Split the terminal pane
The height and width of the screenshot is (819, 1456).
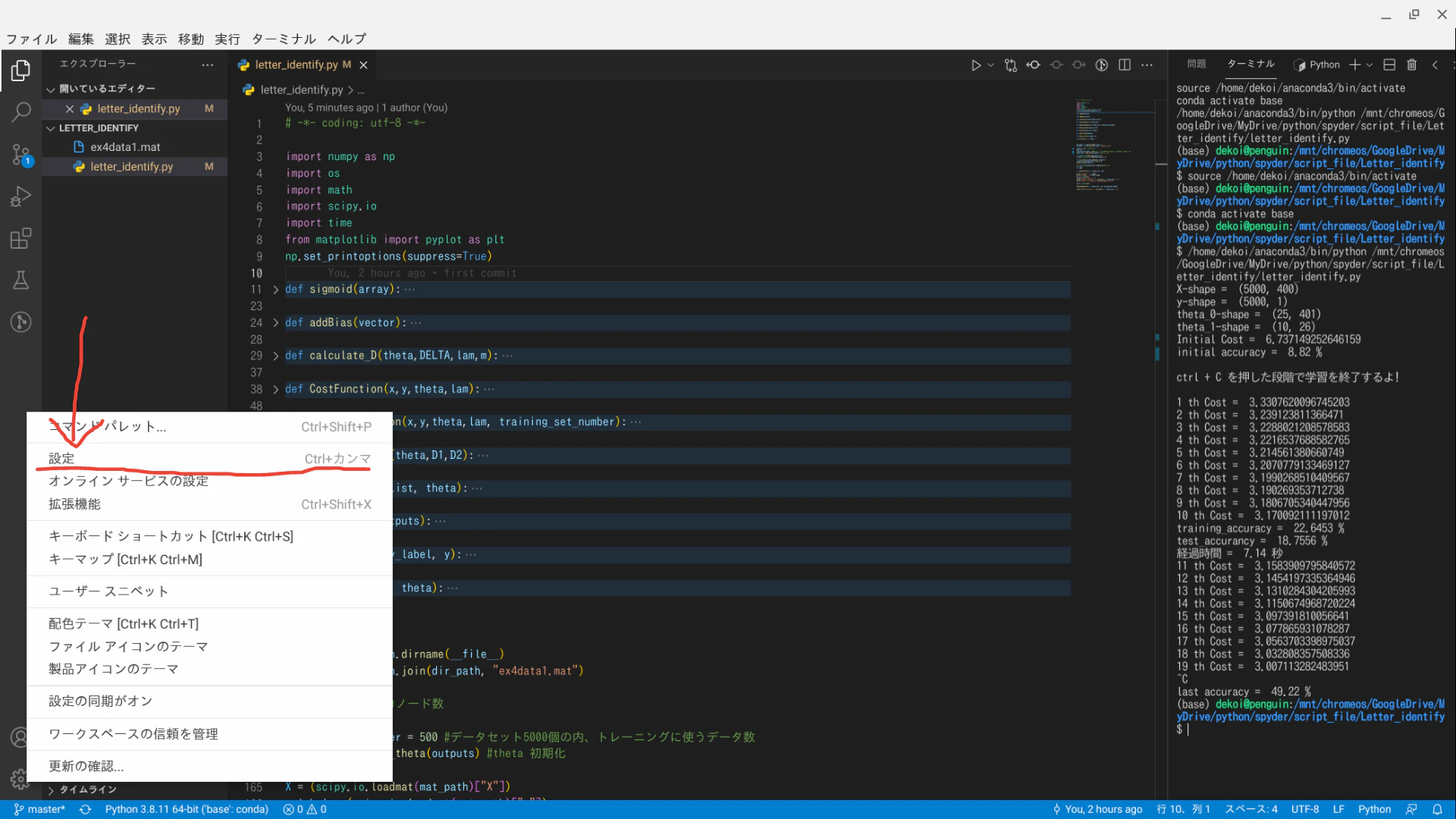coord(1389,64)
